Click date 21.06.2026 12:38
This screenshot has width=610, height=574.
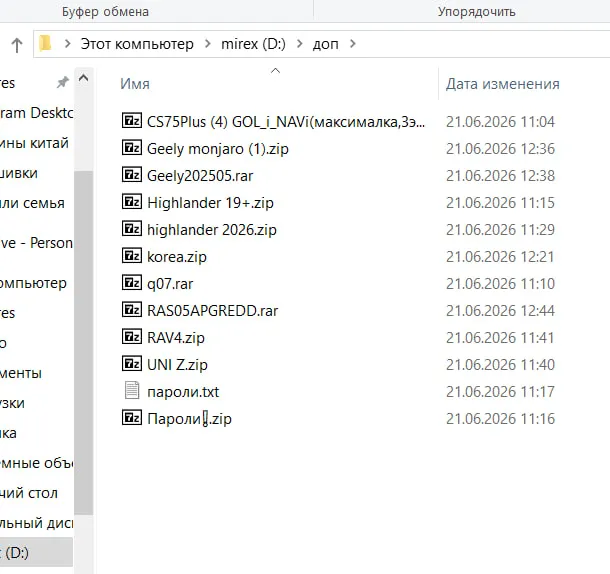pyautogui.click(x=500, y=176)
